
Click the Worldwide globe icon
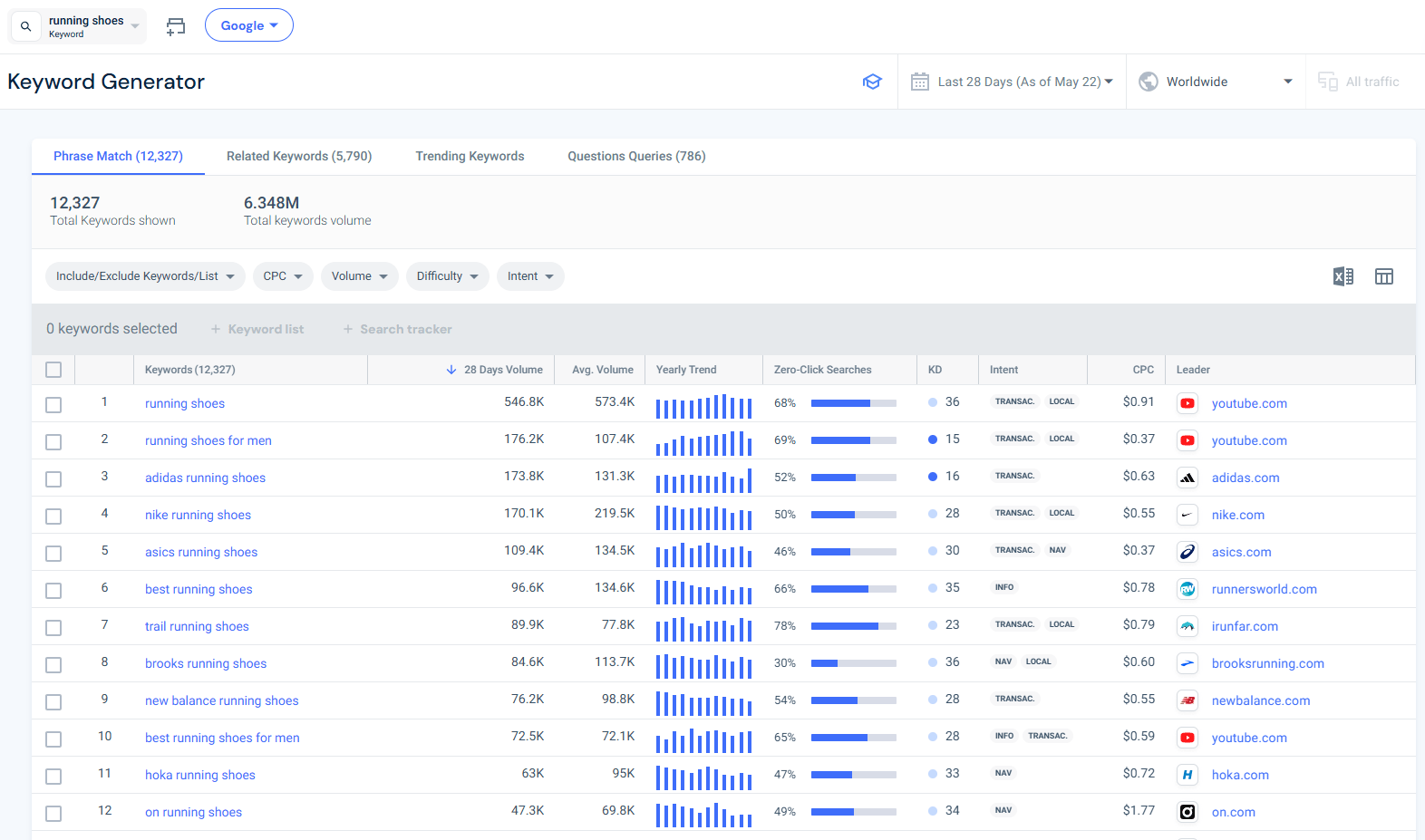(1149, 82)
